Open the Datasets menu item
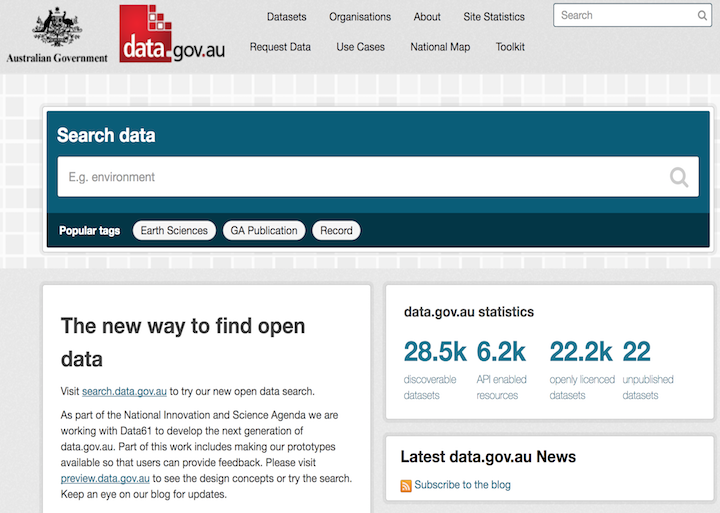 click(287, 17)
